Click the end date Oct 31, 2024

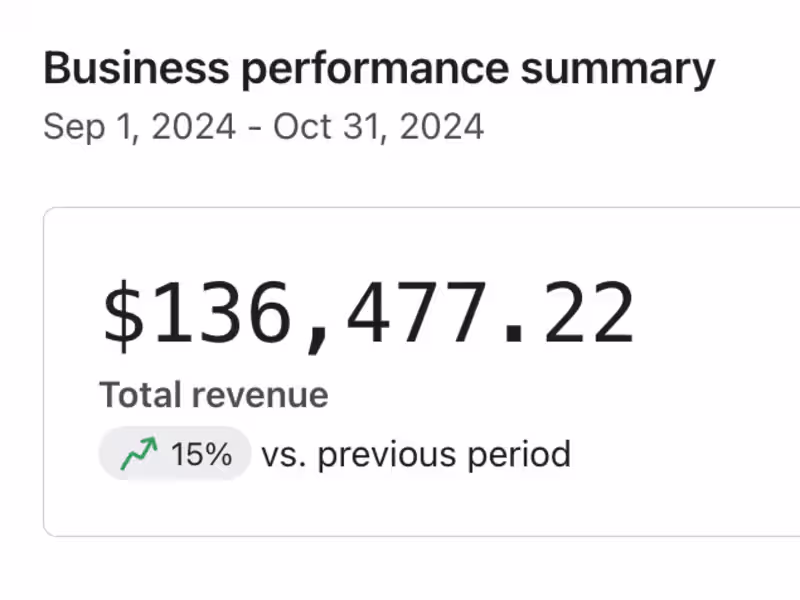click(x=379, y=127)
